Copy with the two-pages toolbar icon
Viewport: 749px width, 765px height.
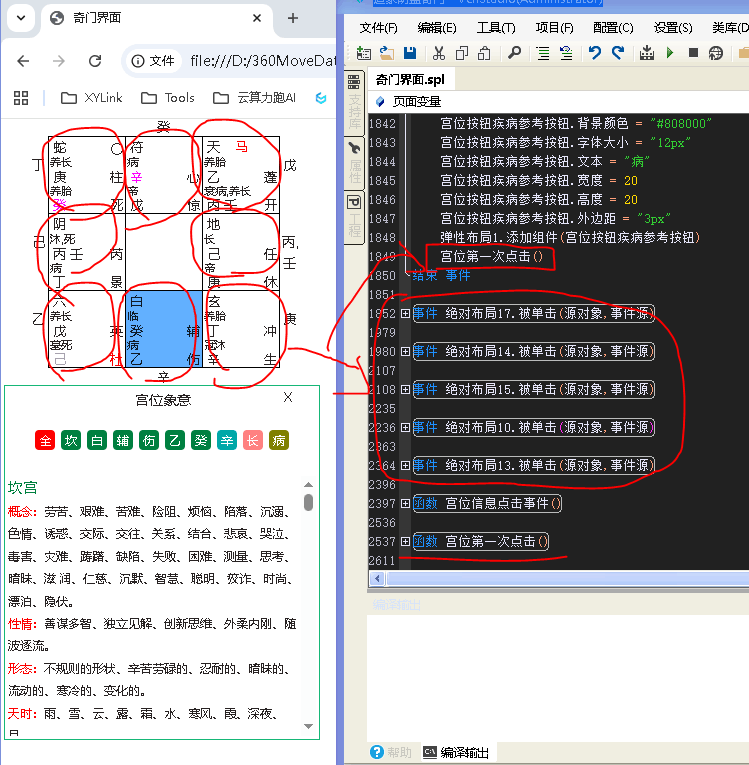[462, 53]
